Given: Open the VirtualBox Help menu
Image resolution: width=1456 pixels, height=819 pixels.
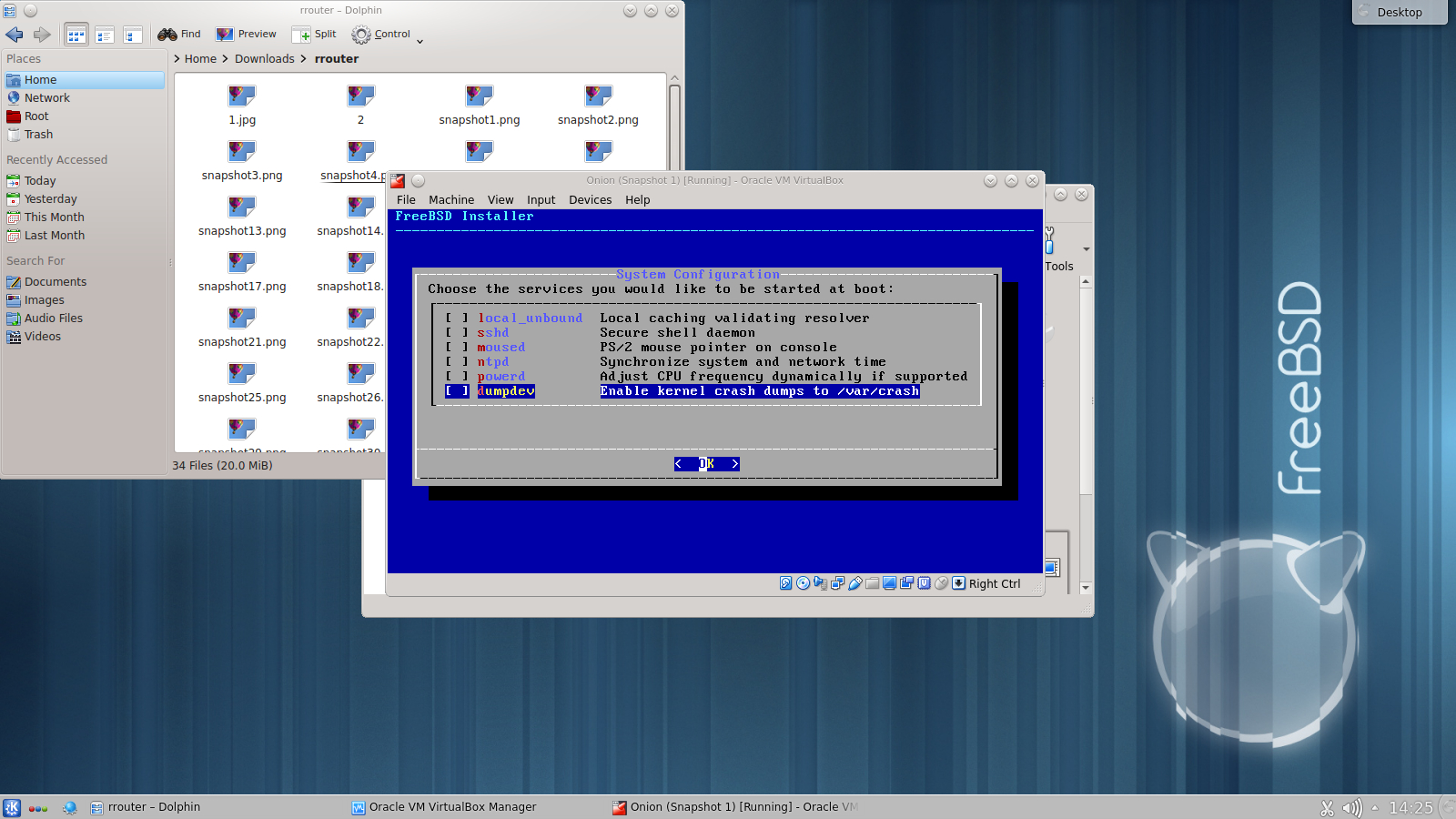Looking at the screenshot, I should [x=637, y=200].
